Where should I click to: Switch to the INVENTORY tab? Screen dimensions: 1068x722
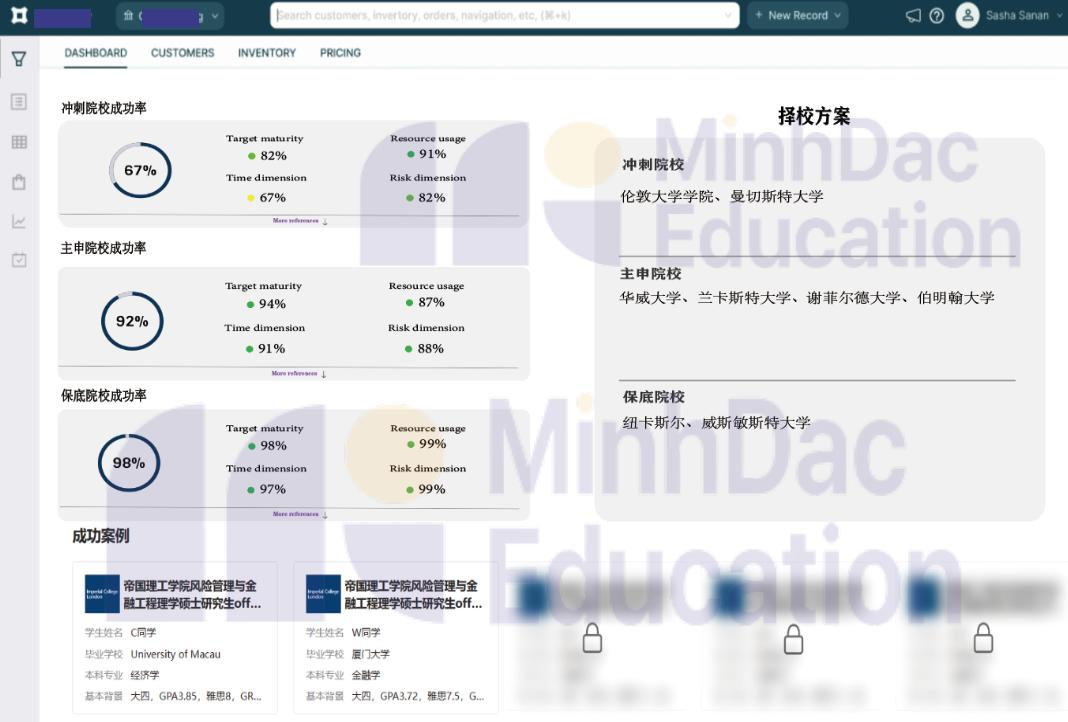click(x=267, y=53)
